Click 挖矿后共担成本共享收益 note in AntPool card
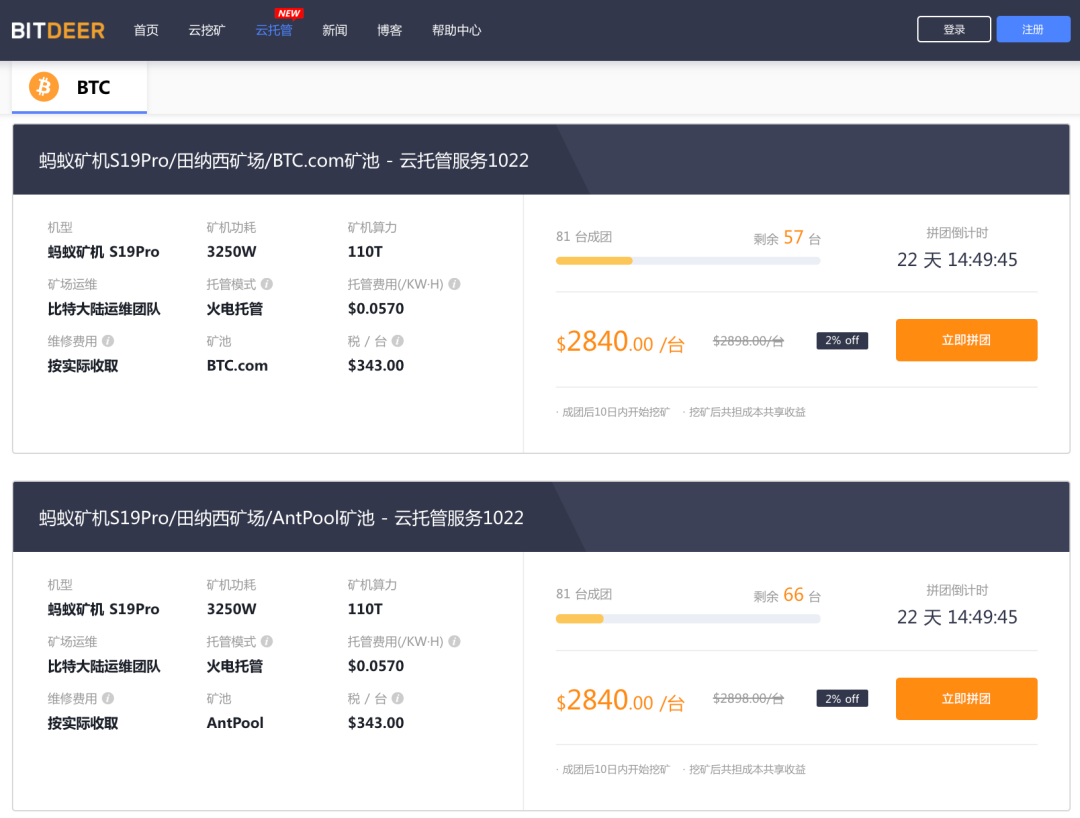Screen dimensions: 1080x818 click(x=747, y=769)
